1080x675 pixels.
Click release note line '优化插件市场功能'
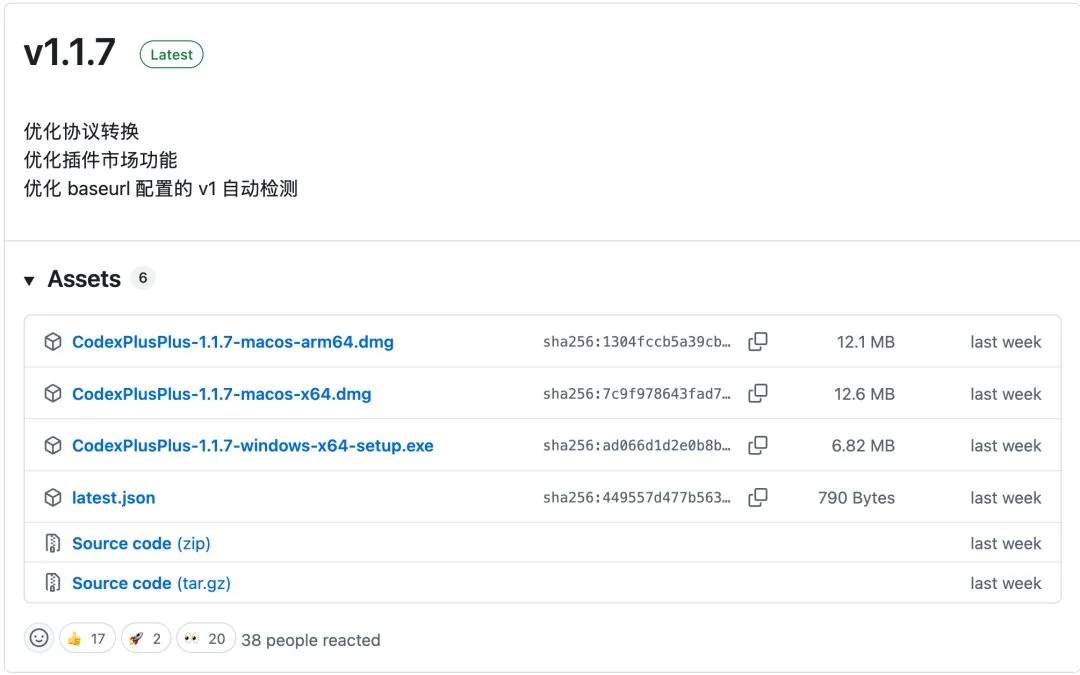(101, 160)
